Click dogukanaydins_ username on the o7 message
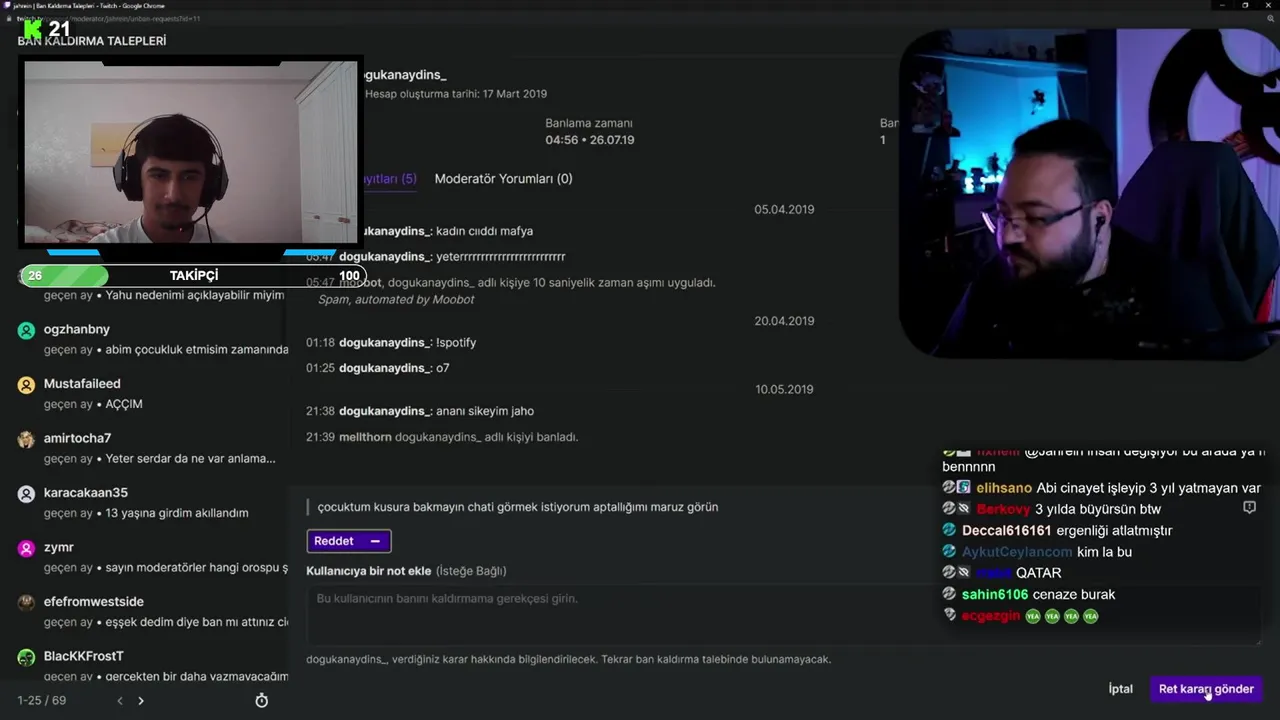 pyautogui.click(x=385, y=368)
